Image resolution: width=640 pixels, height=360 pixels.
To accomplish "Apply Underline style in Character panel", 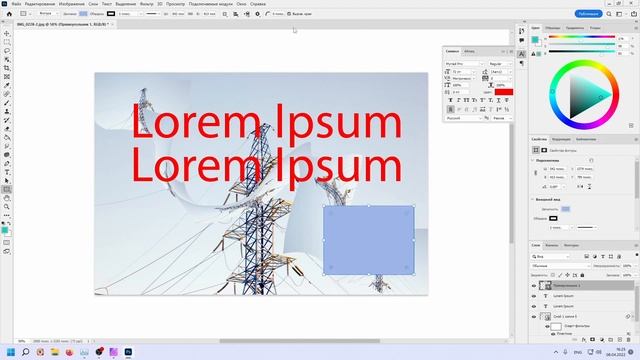I will coord(498,100).
